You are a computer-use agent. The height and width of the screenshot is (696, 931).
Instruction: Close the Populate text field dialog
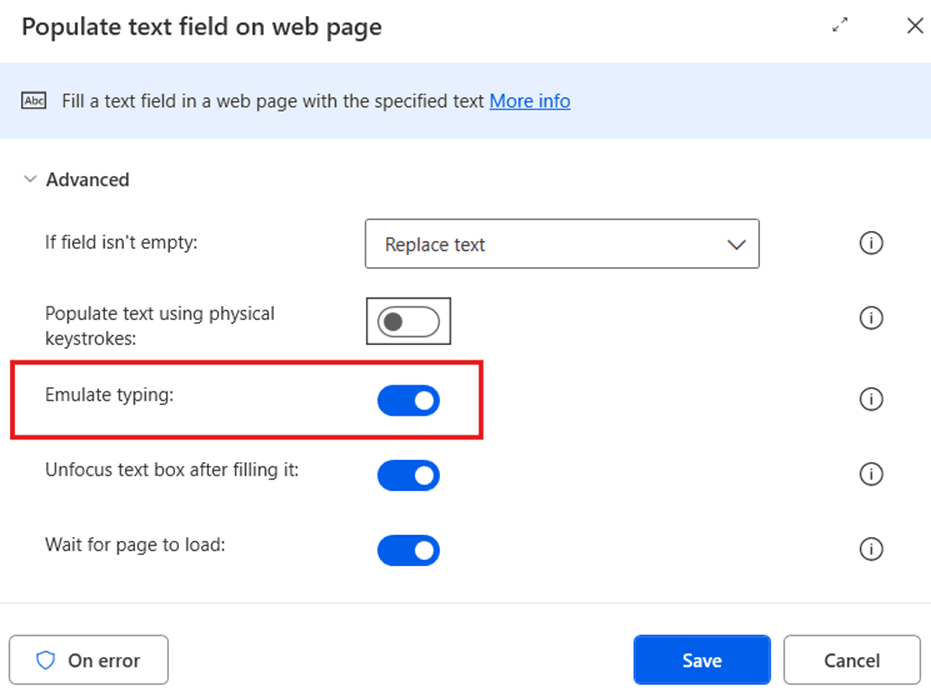tap(914, 26)
